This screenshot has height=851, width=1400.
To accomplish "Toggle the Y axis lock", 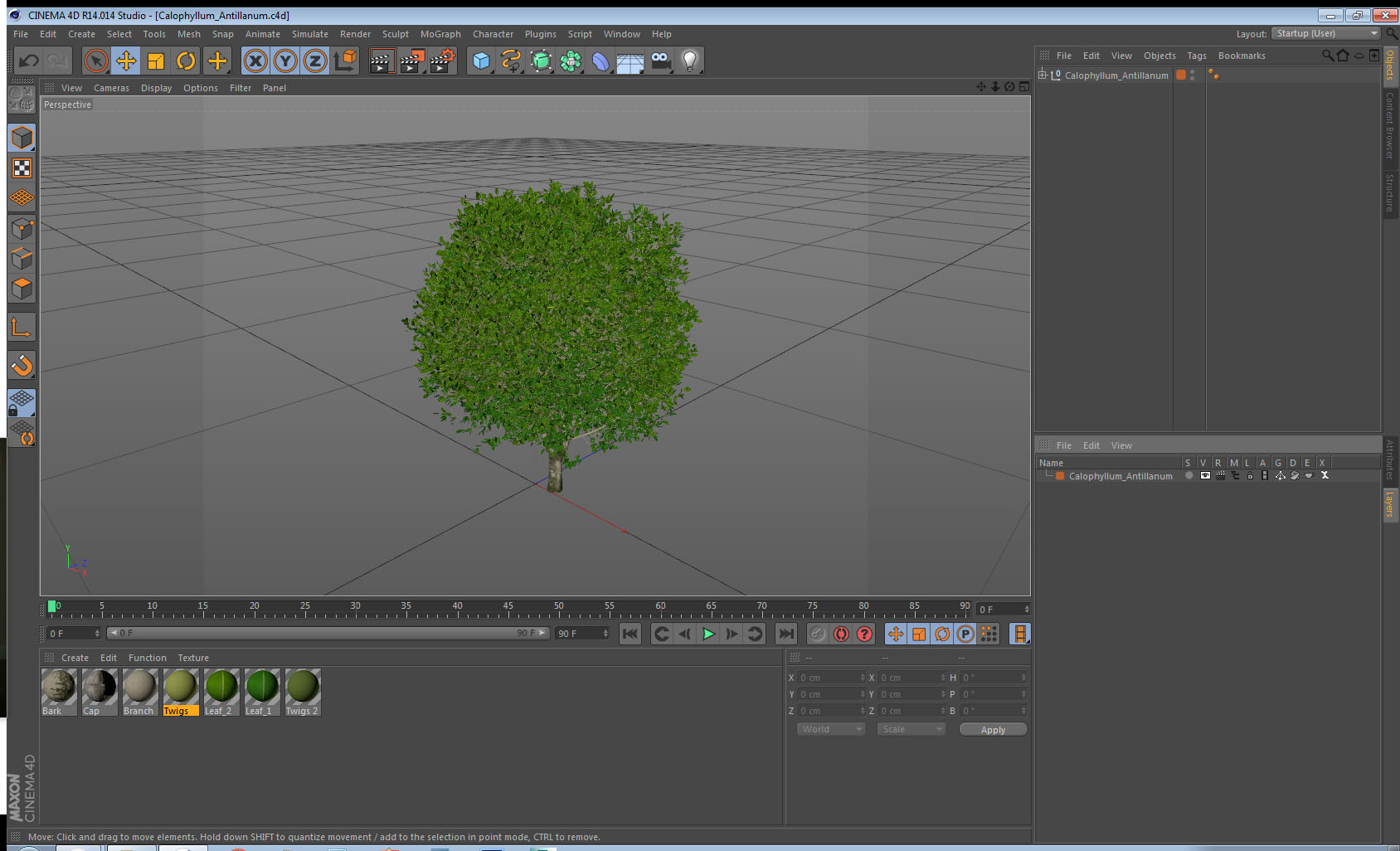I will pos(285,61).
